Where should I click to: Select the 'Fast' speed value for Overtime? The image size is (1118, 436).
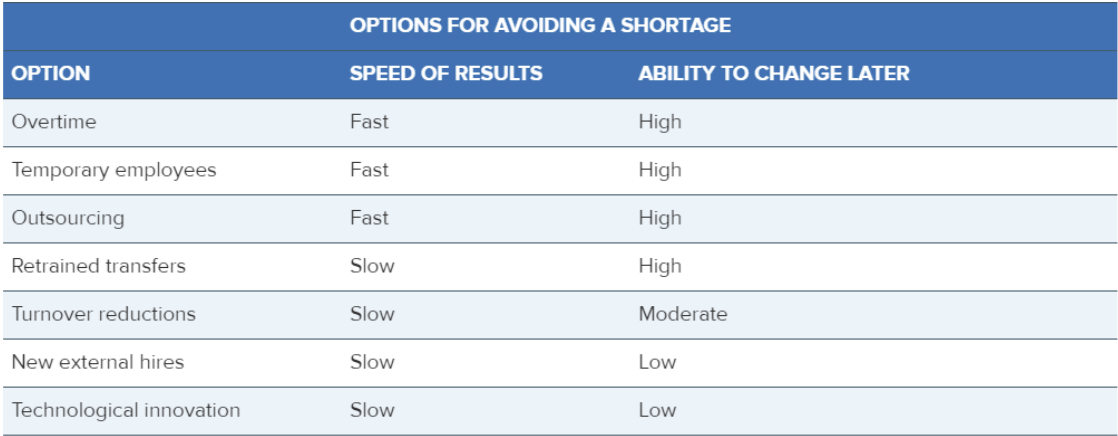[369, 122]
